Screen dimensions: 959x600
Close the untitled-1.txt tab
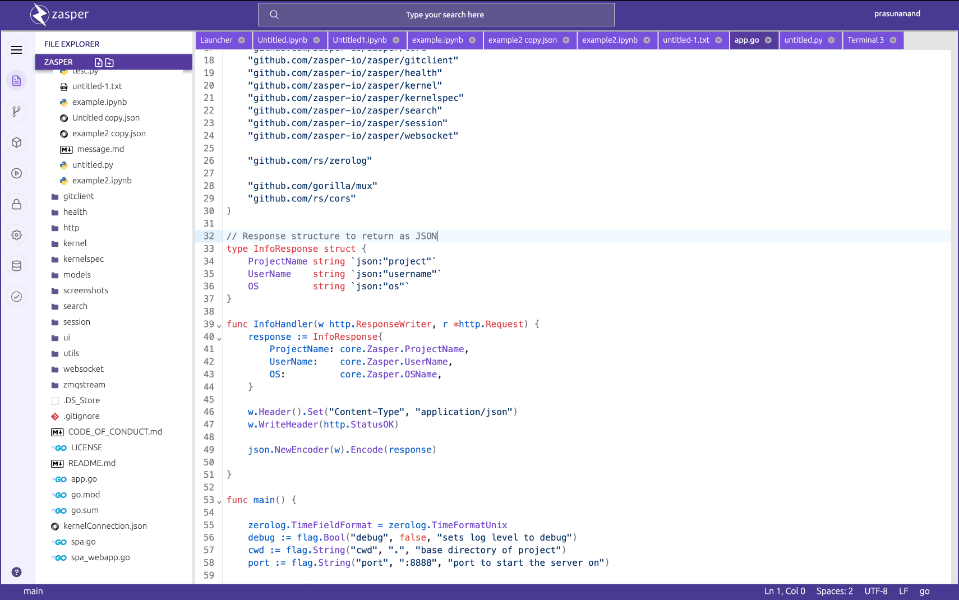(719, 40)
